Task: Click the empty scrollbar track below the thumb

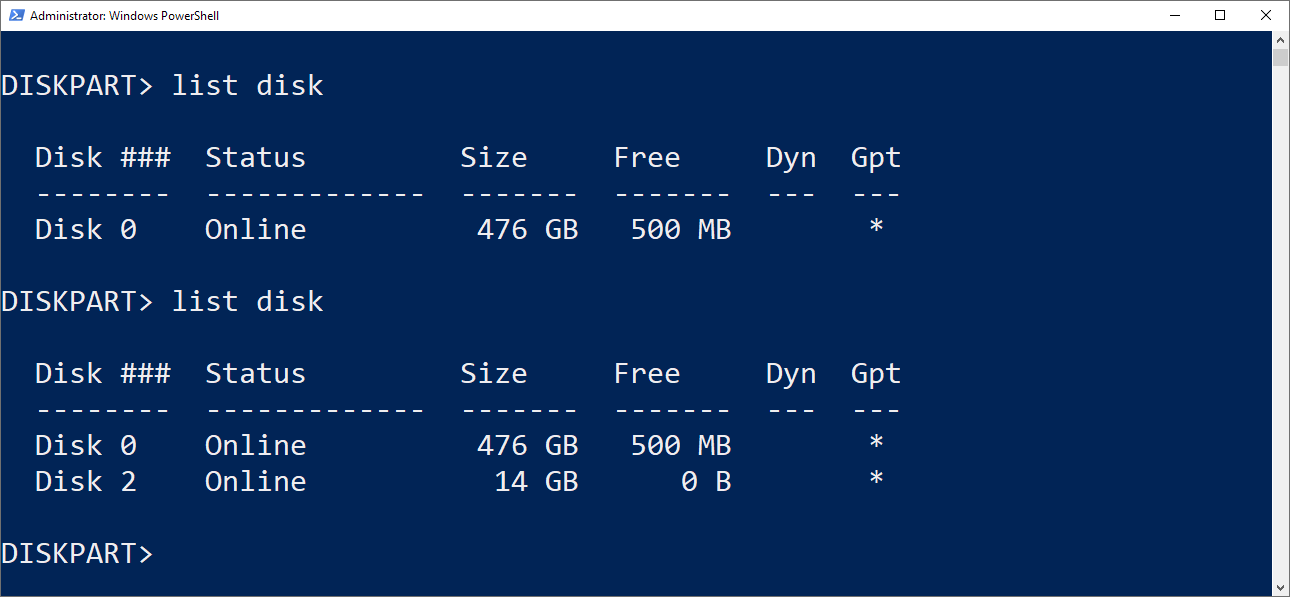Action: (x=1280, y=320)
